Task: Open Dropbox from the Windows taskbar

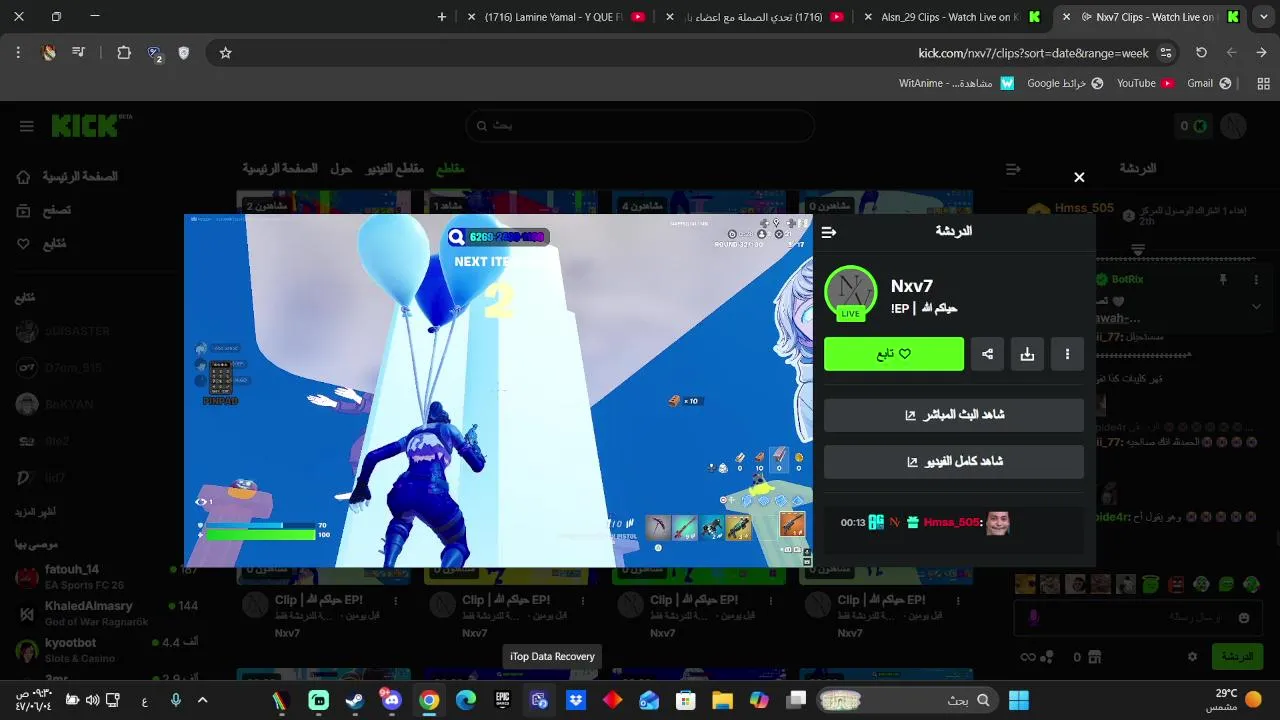Action: [x=576, y=700]
